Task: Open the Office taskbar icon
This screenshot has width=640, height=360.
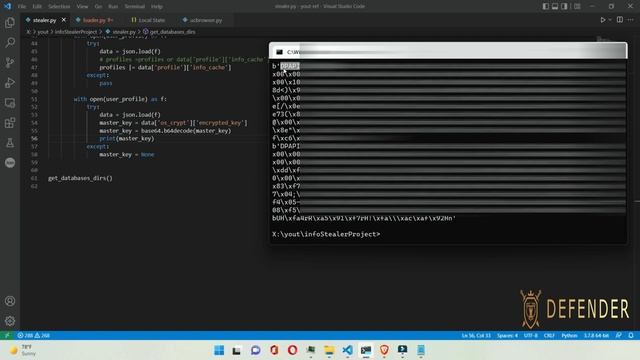Action: tap(274, 350)
